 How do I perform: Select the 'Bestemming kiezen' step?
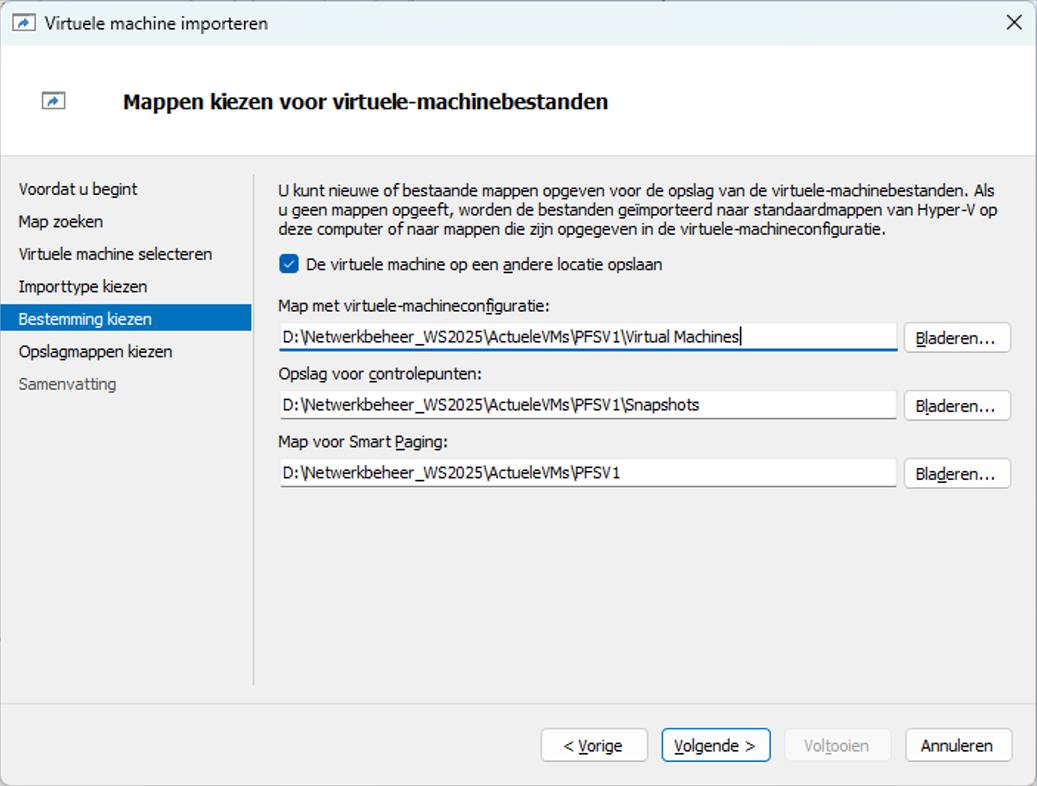point(126,318)
